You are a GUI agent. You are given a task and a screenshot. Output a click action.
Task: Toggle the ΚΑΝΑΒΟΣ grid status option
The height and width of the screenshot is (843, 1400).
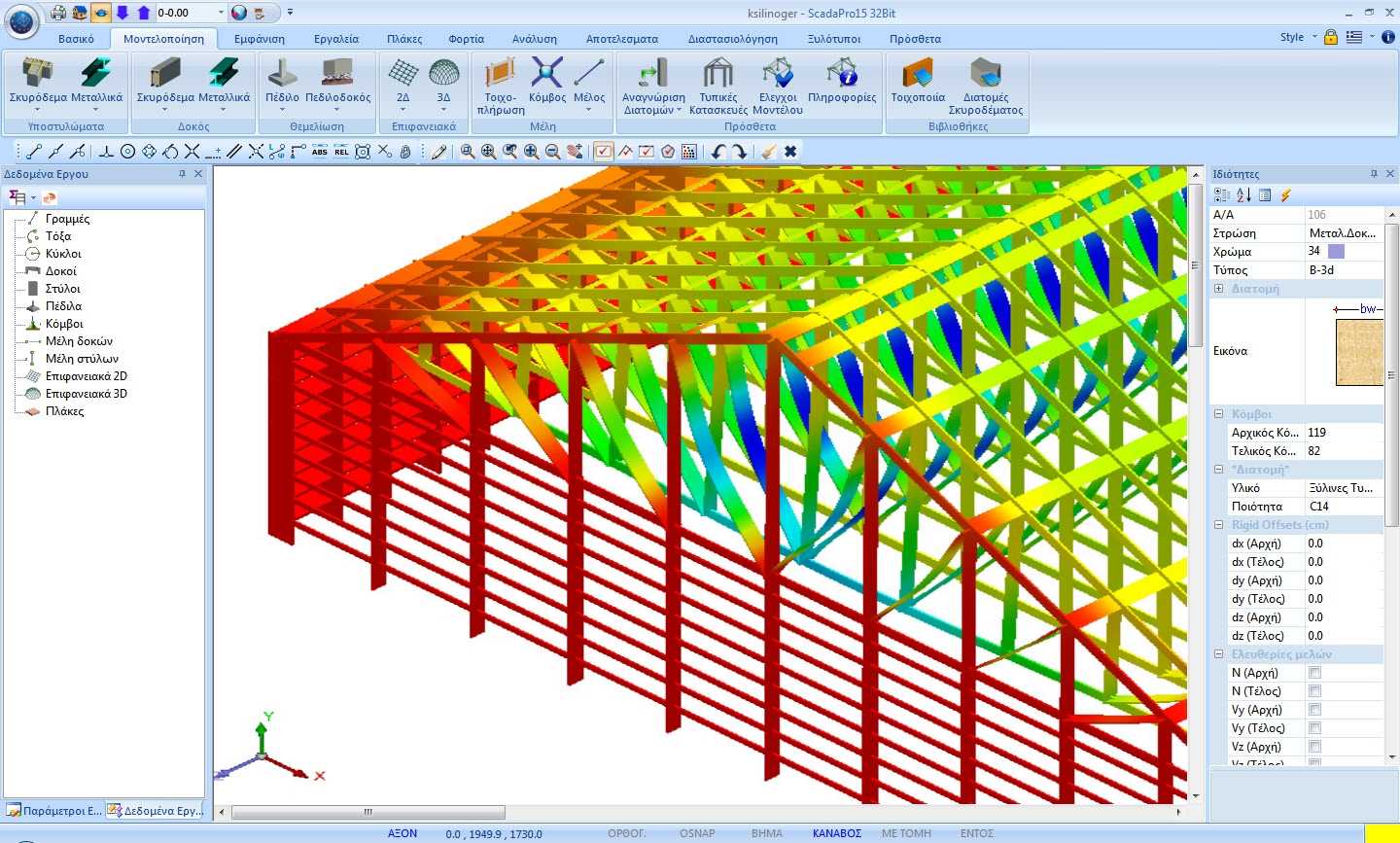(837, 833)
